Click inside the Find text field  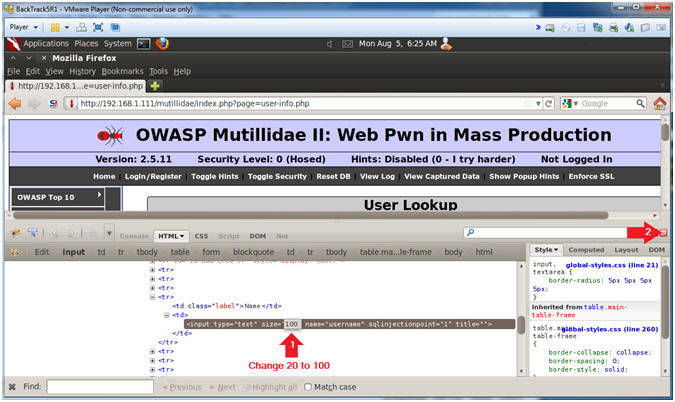point(100,387)
